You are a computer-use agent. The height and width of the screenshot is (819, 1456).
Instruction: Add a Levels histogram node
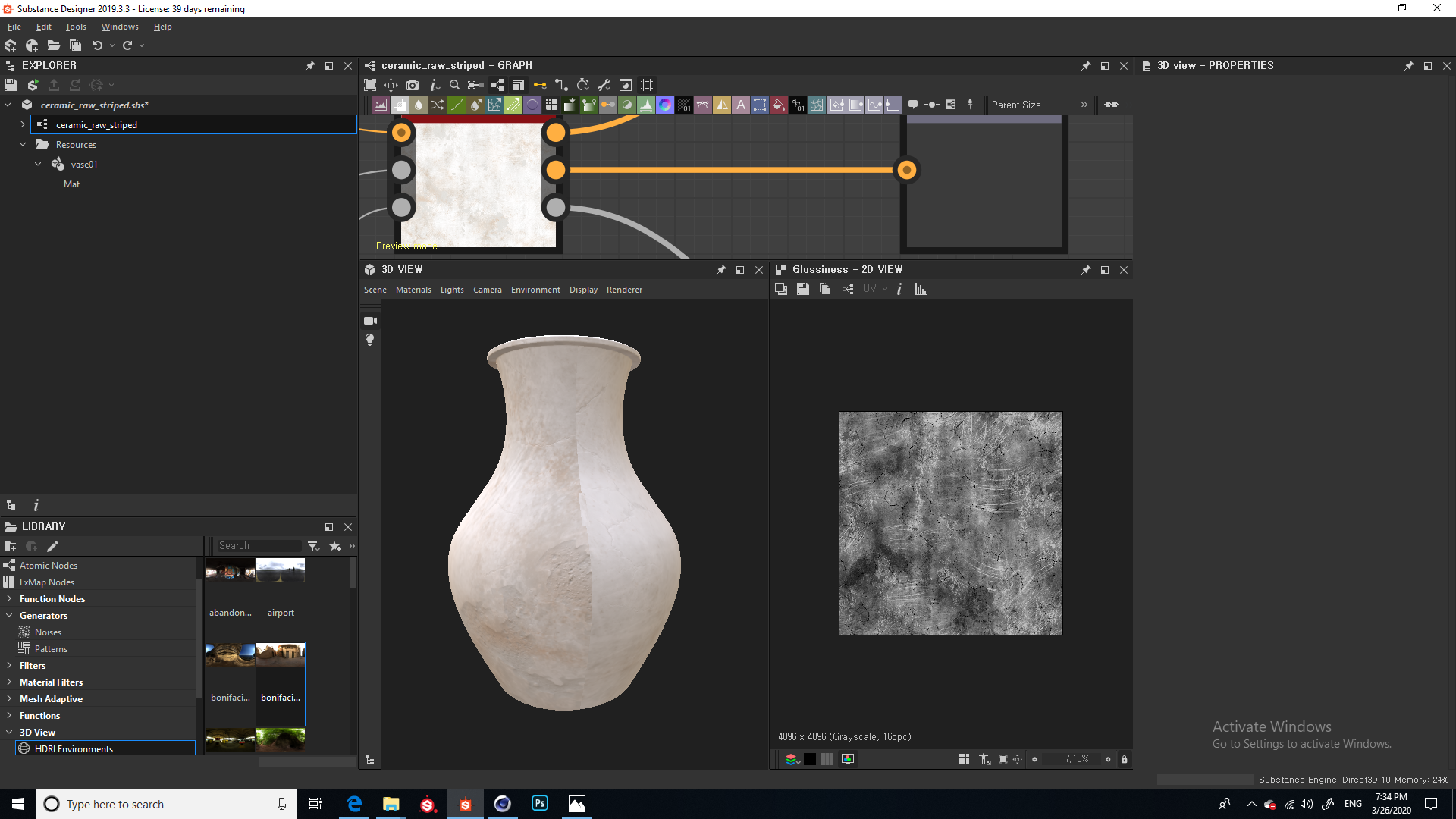point(646,105)
